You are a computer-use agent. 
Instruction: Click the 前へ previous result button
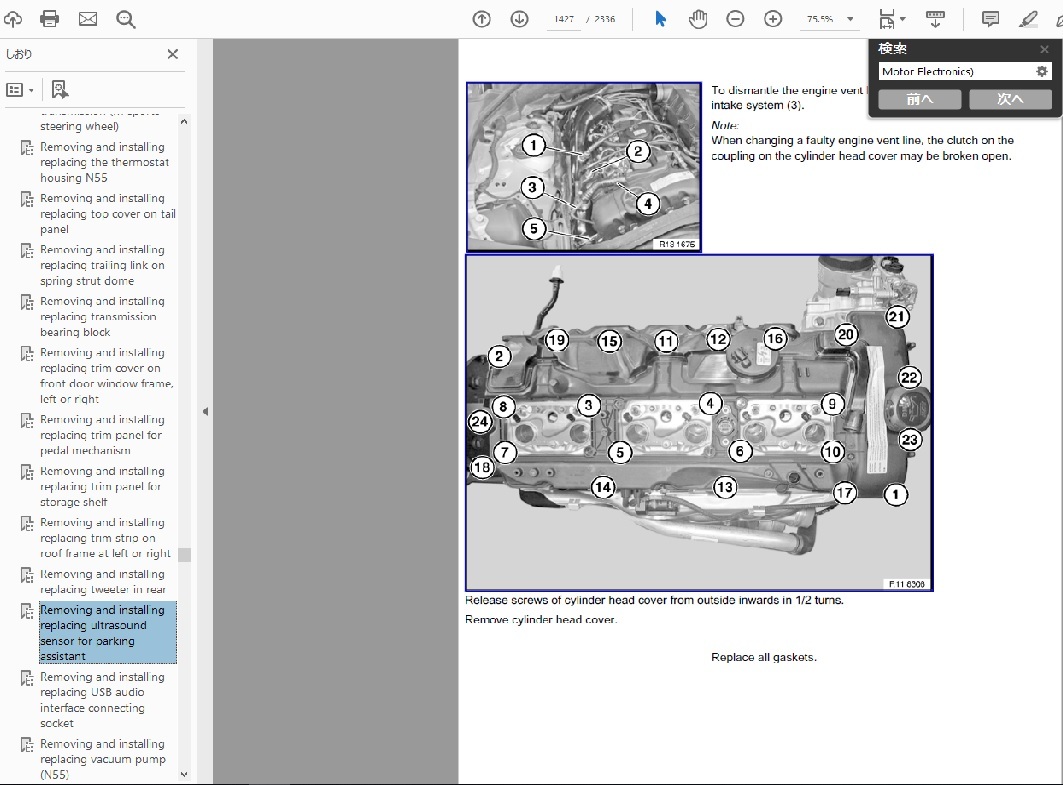pos(919,100)
